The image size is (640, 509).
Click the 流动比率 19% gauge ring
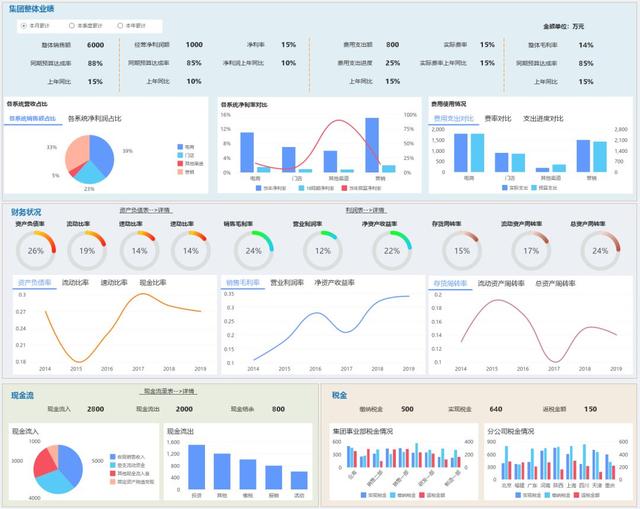point(87,250)
